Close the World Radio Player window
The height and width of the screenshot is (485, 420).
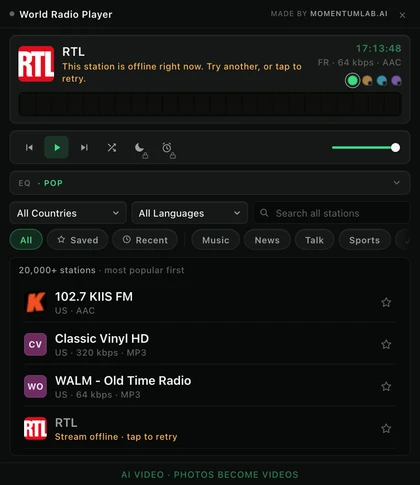pyautogui.click(x=402, y=15)
